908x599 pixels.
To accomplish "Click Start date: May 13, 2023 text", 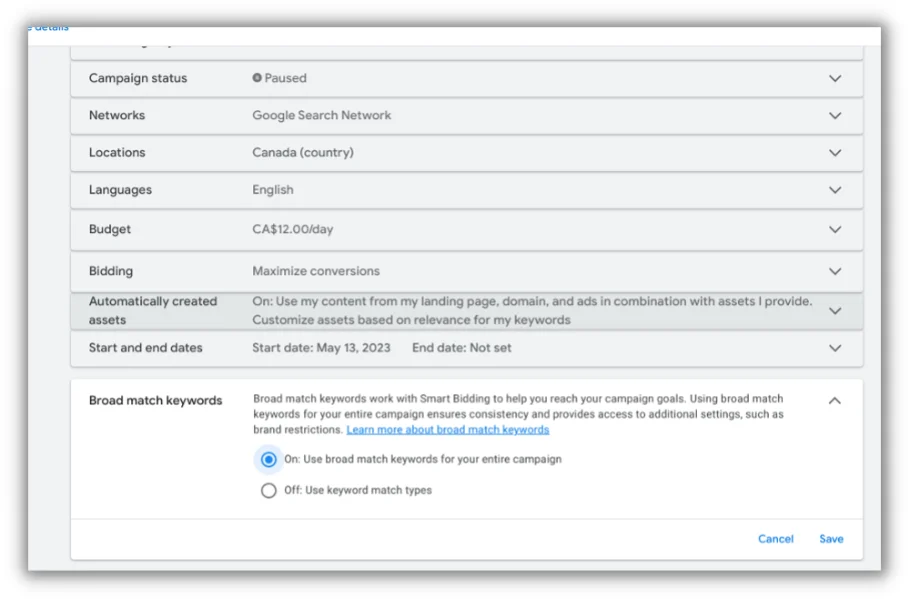I will tap(321, 348).
